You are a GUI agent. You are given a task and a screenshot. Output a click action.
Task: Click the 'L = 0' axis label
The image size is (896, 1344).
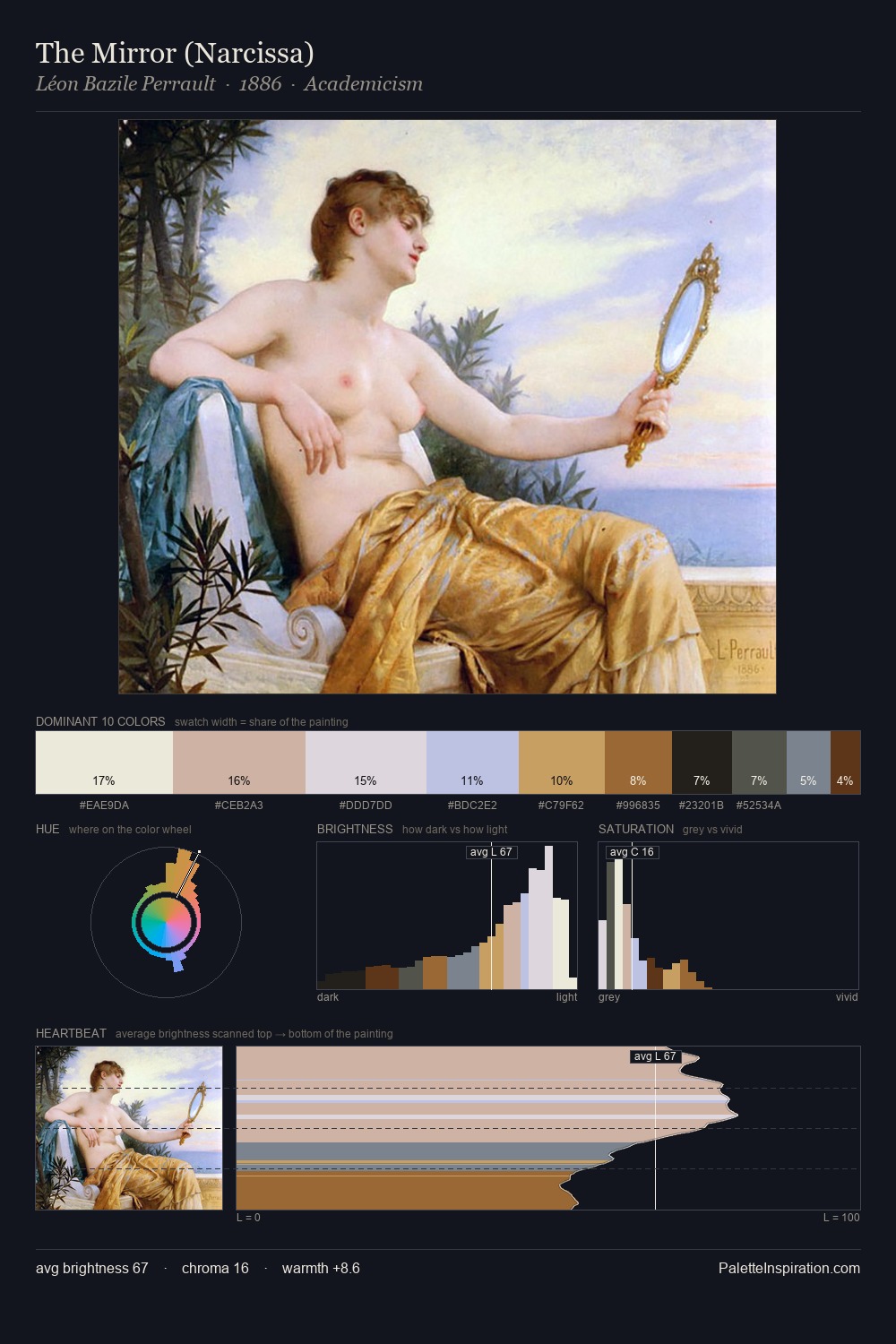(248, 1218)
